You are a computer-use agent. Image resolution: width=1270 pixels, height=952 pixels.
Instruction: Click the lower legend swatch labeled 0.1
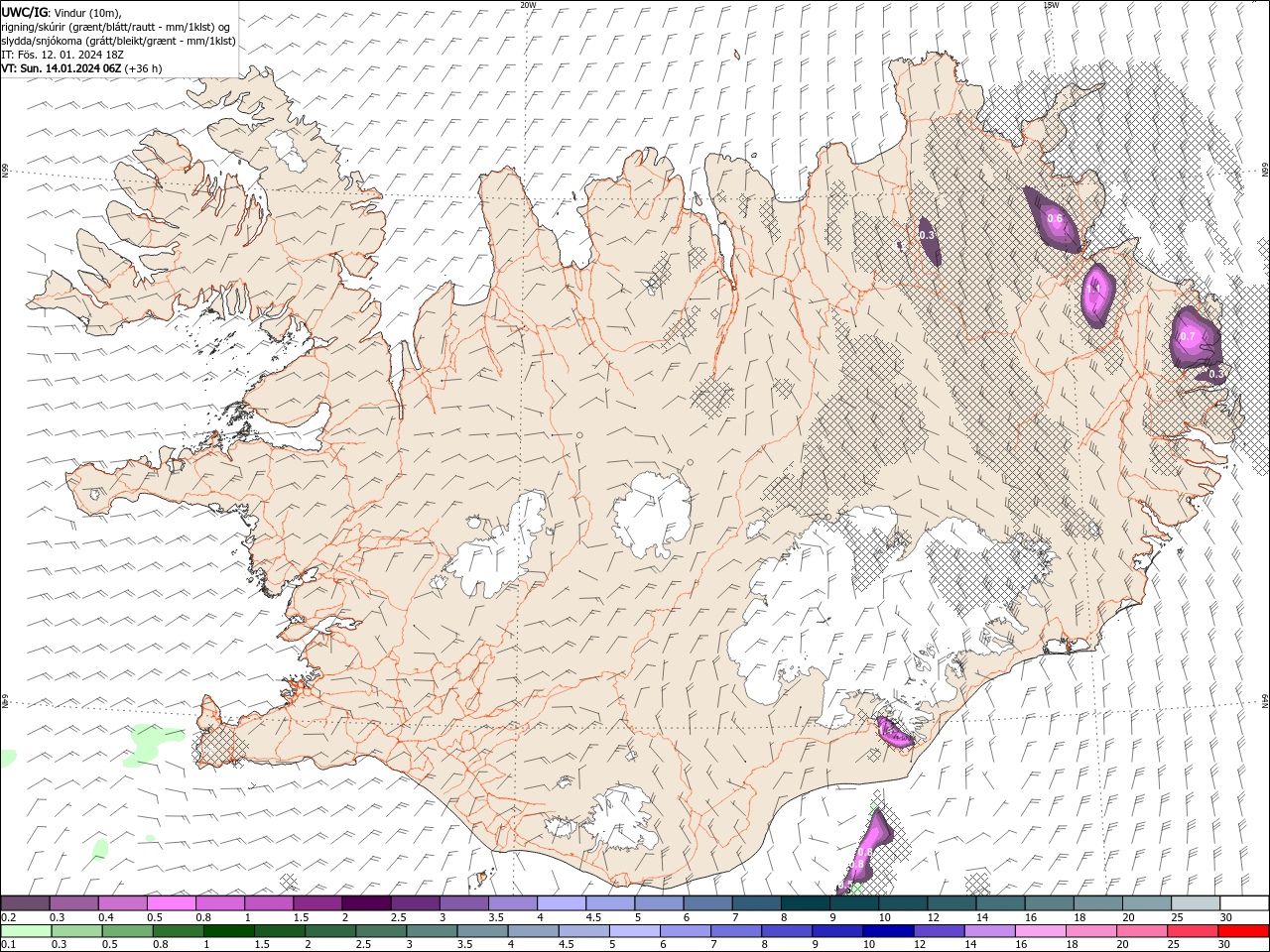(26, 931)
